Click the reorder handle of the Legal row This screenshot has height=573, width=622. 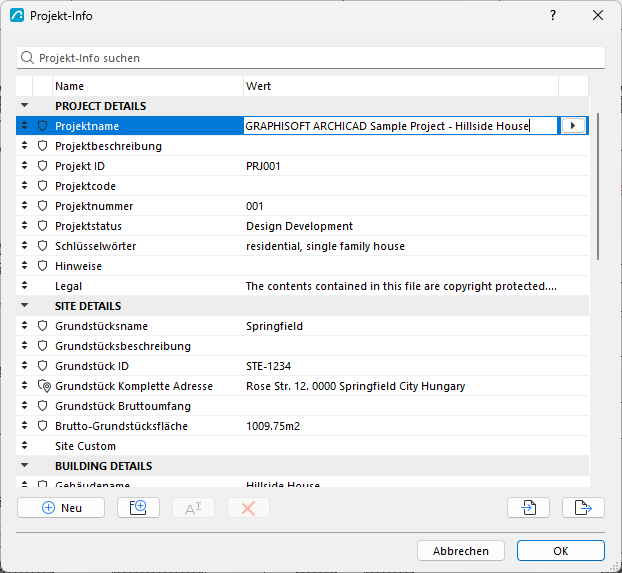click(25, 285)
